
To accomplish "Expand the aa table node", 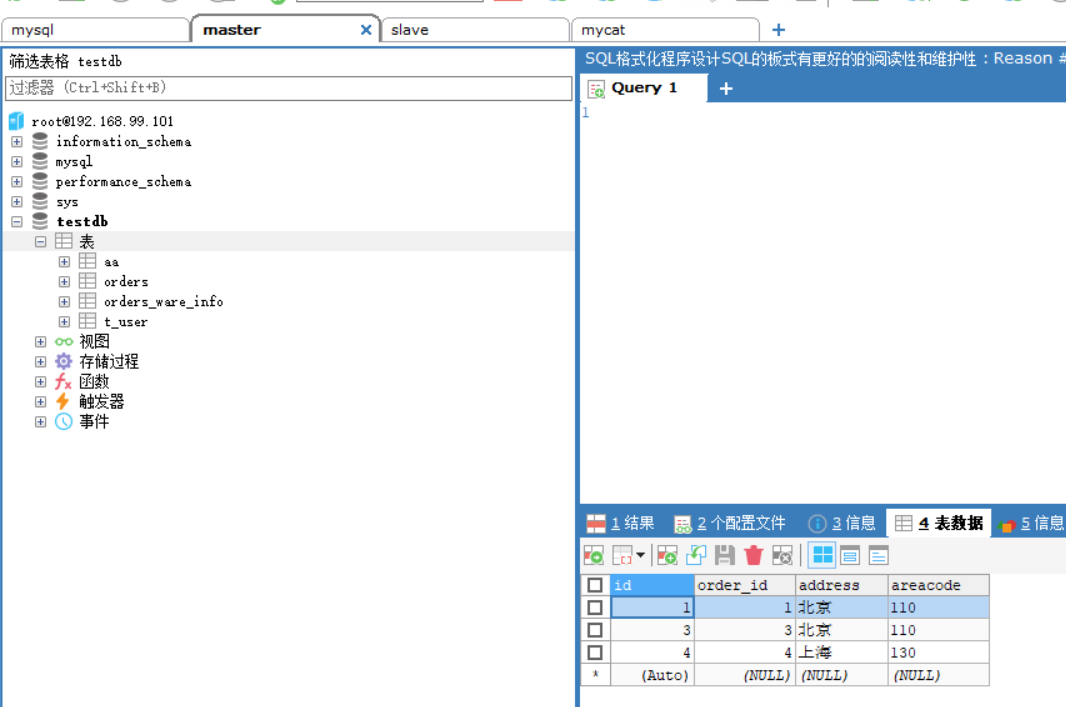I will (65, 262).
